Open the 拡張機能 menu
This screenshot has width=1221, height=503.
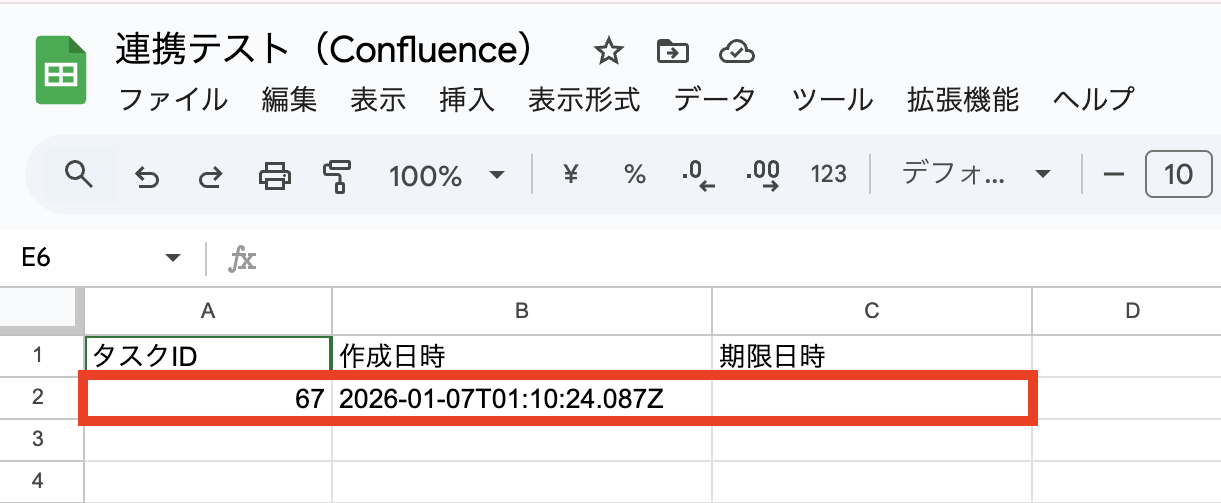click(962, 99)
